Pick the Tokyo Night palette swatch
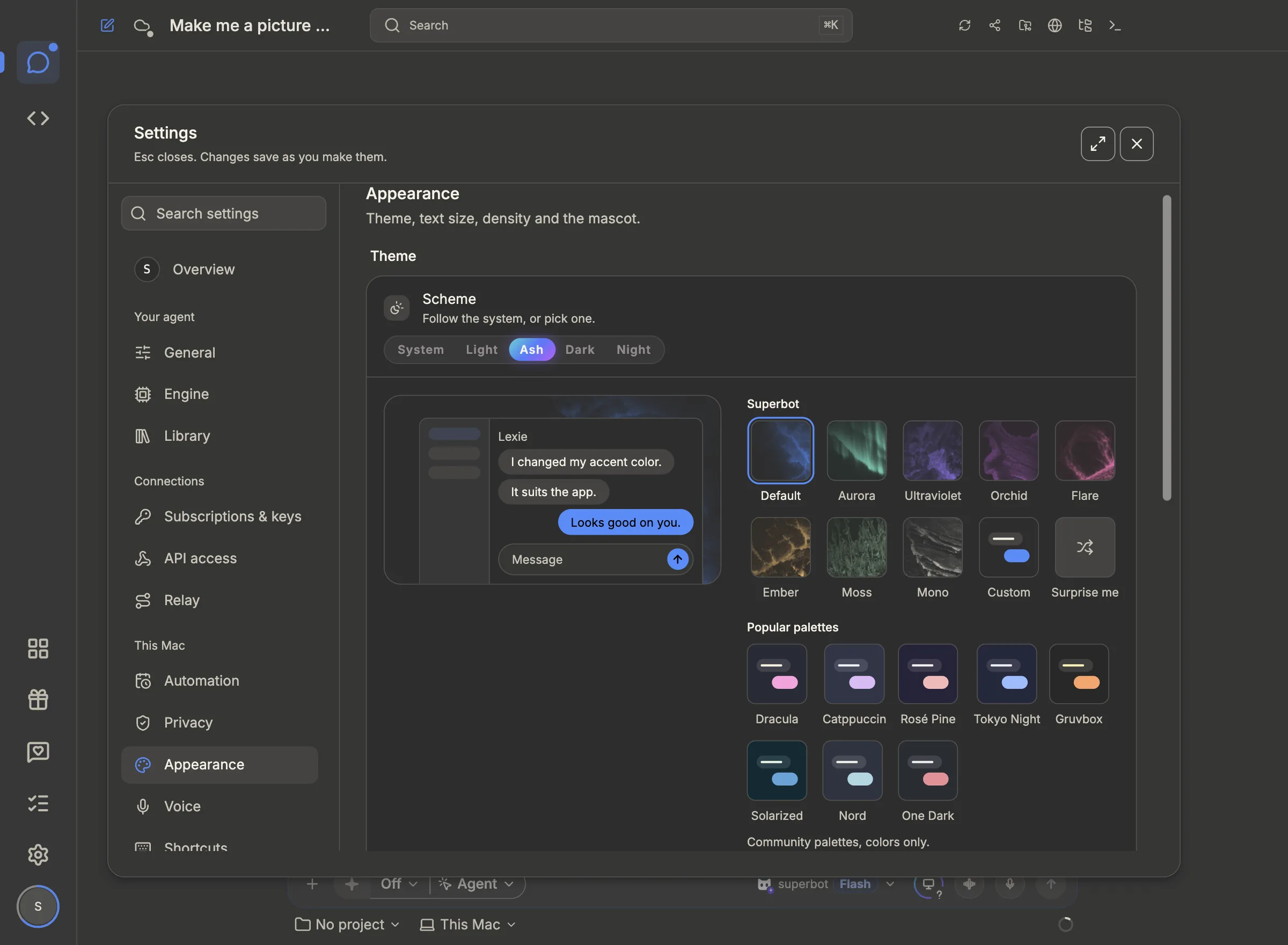 [1006, 674]
